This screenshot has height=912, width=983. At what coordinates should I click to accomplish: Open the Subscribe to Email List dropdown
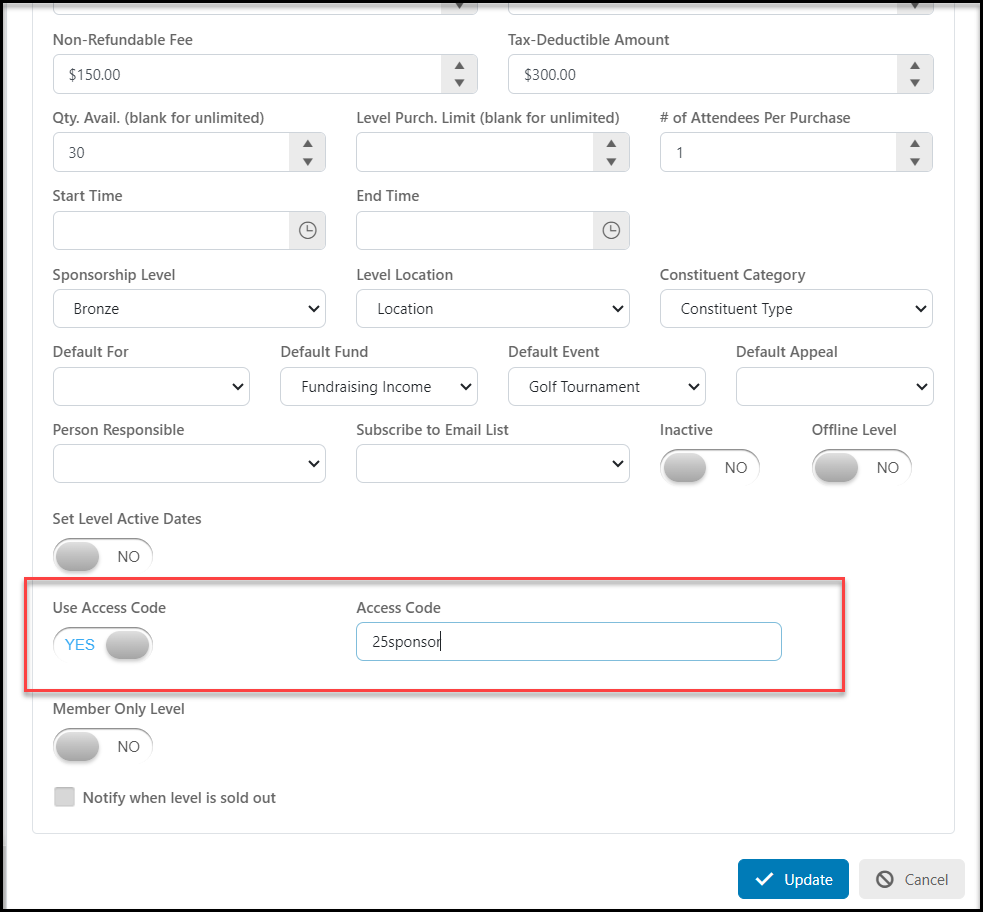493,463
